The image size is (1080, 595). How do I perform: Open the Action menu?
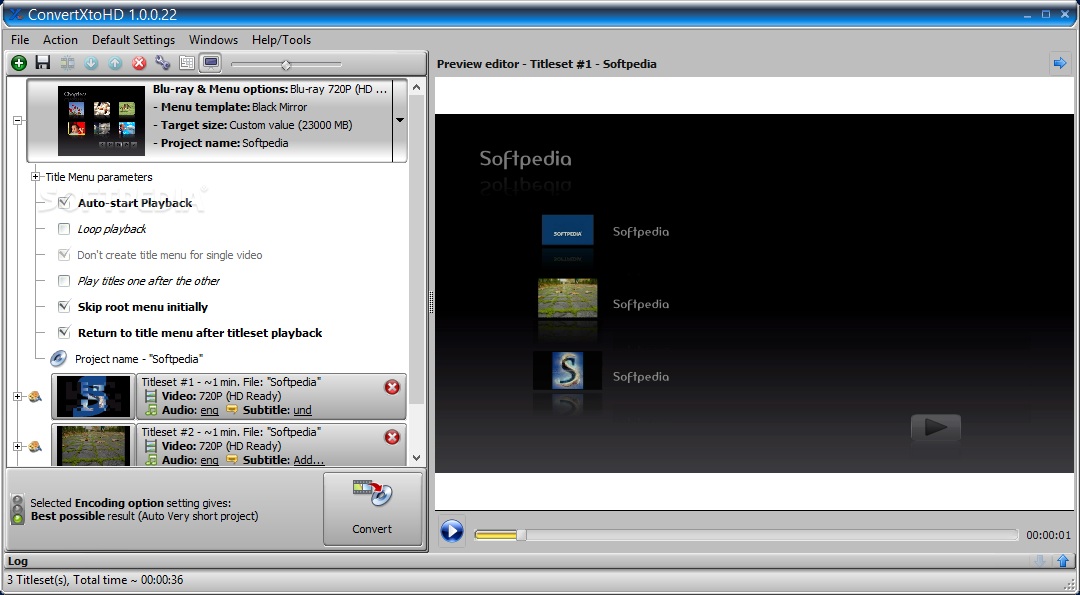pyautogui.click(x=60, y=40)
